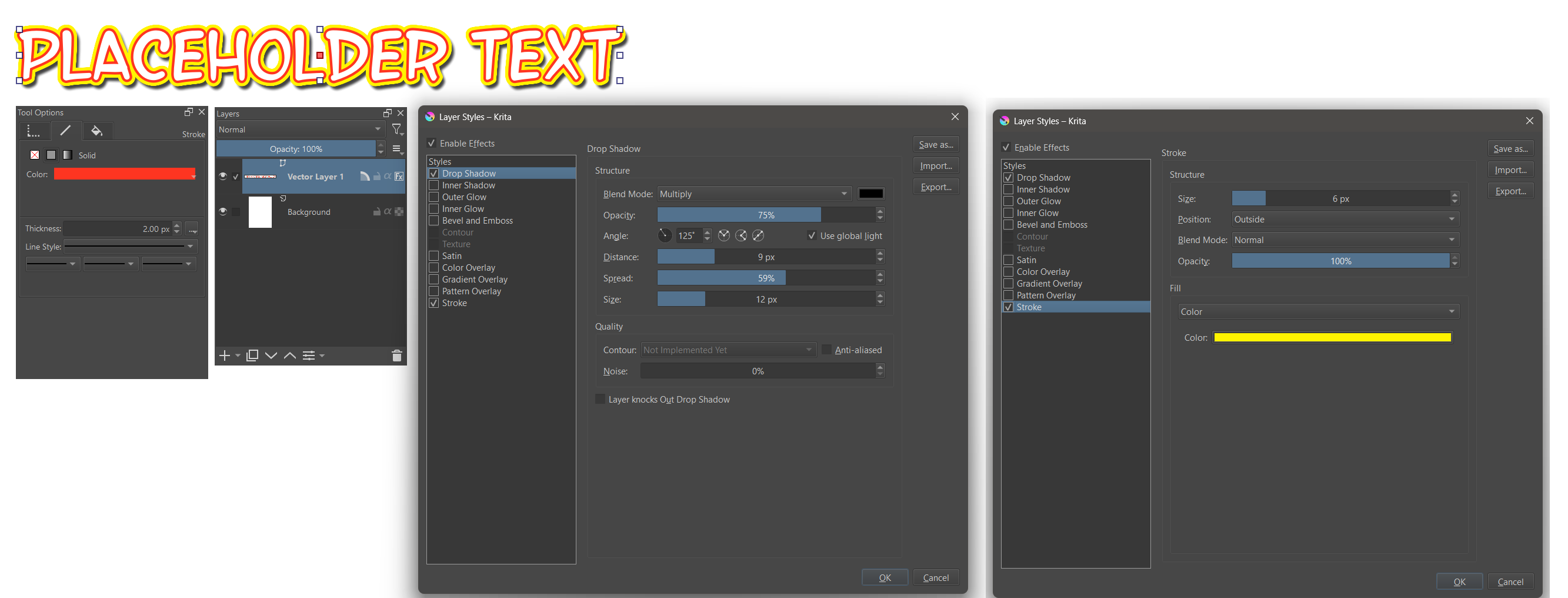Click Save as... in the Drop Shadow dialog
This screenshot has height=598, width=1568.
tap(936, 144)
